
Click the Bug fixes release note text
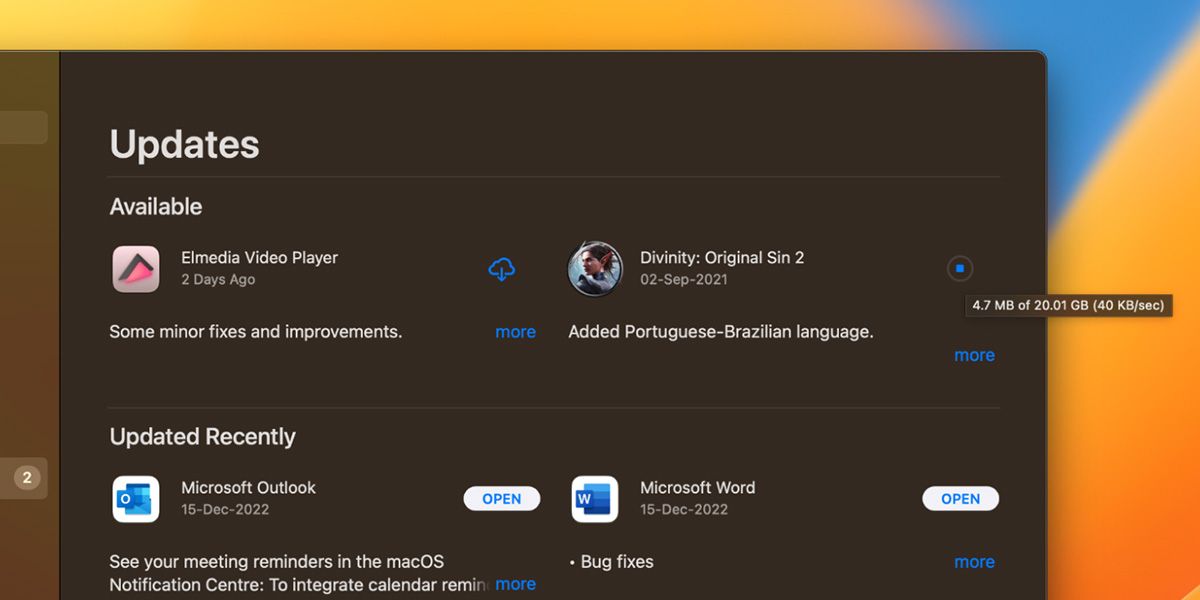coord(611,561)
